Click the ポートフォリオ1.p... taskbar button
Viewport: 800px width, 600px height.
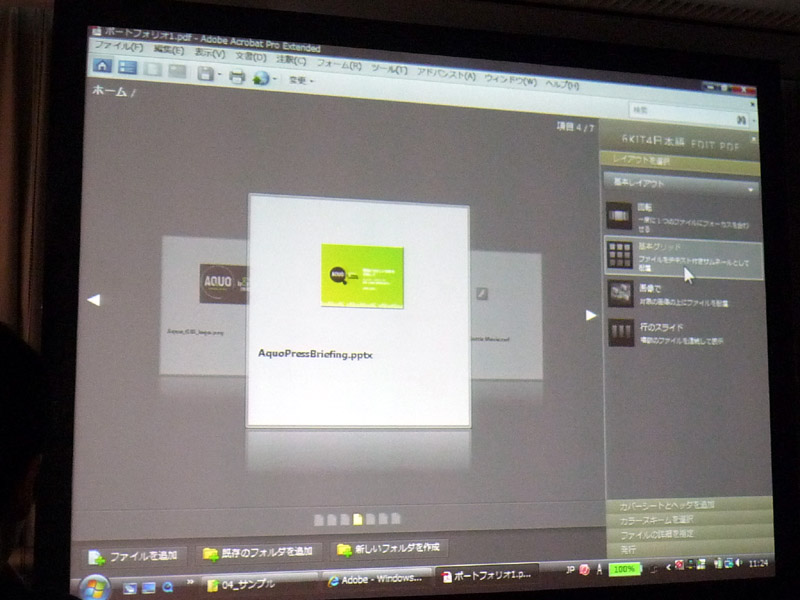[487, 575]
